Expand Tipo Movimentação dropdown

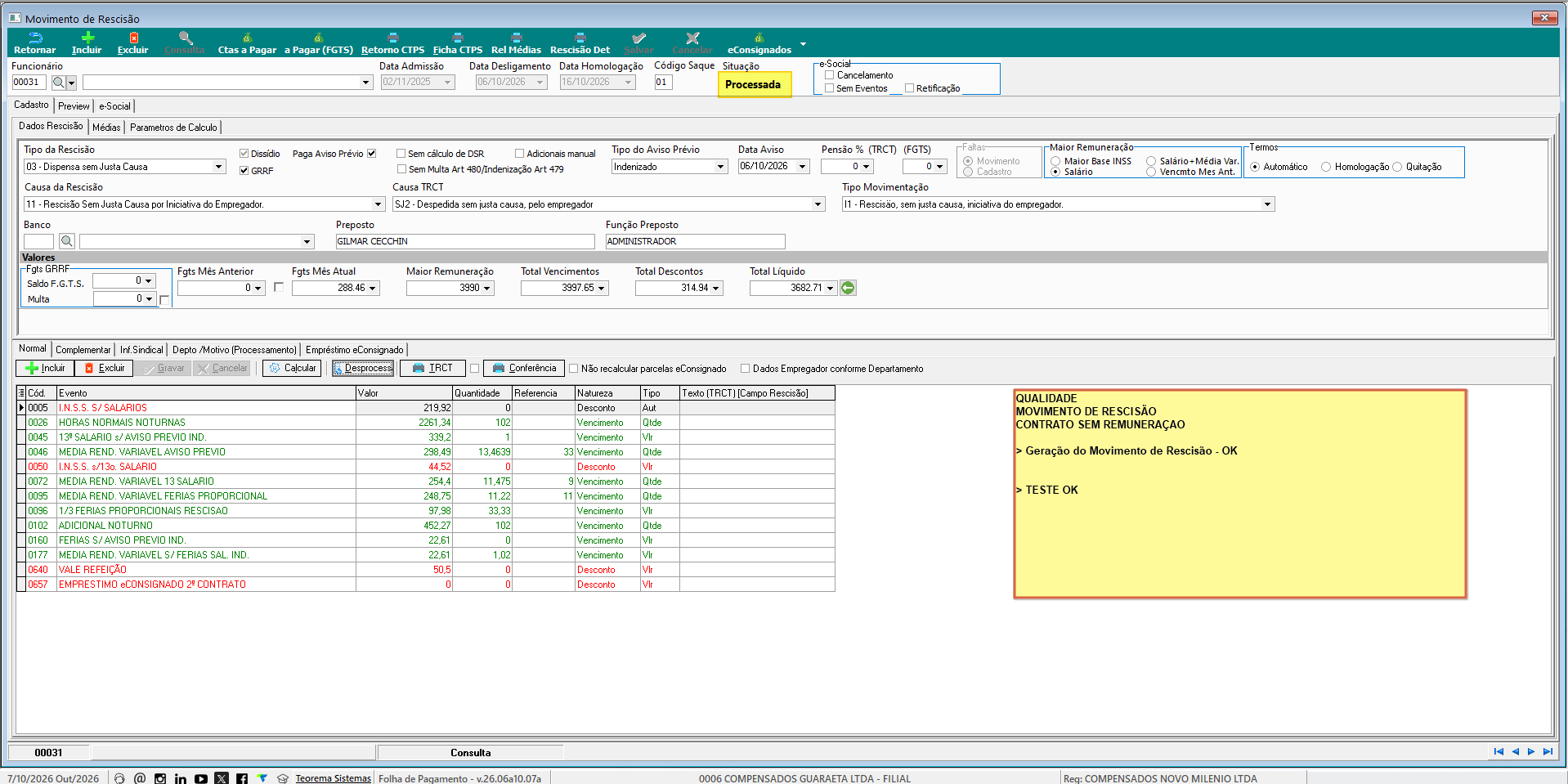pos(1267,204)
